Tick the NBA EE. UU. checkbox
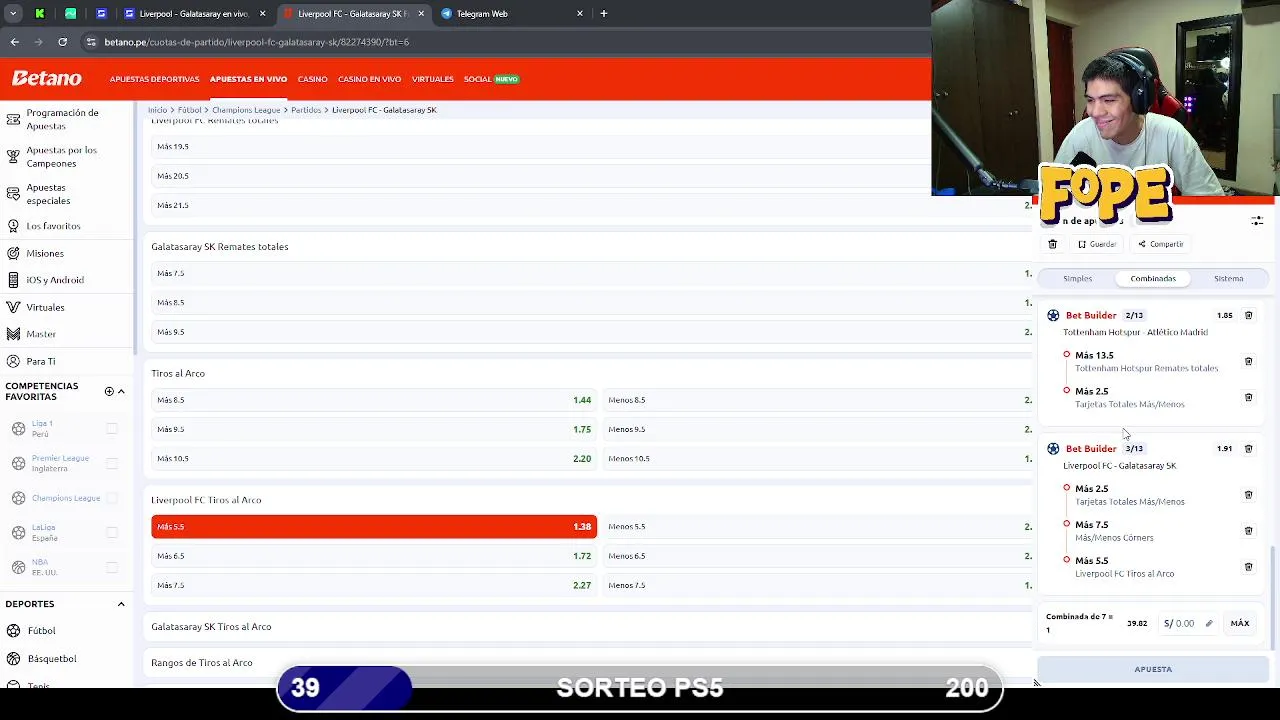This screenshot has width=1280, height=720. [x=112, y=567]
